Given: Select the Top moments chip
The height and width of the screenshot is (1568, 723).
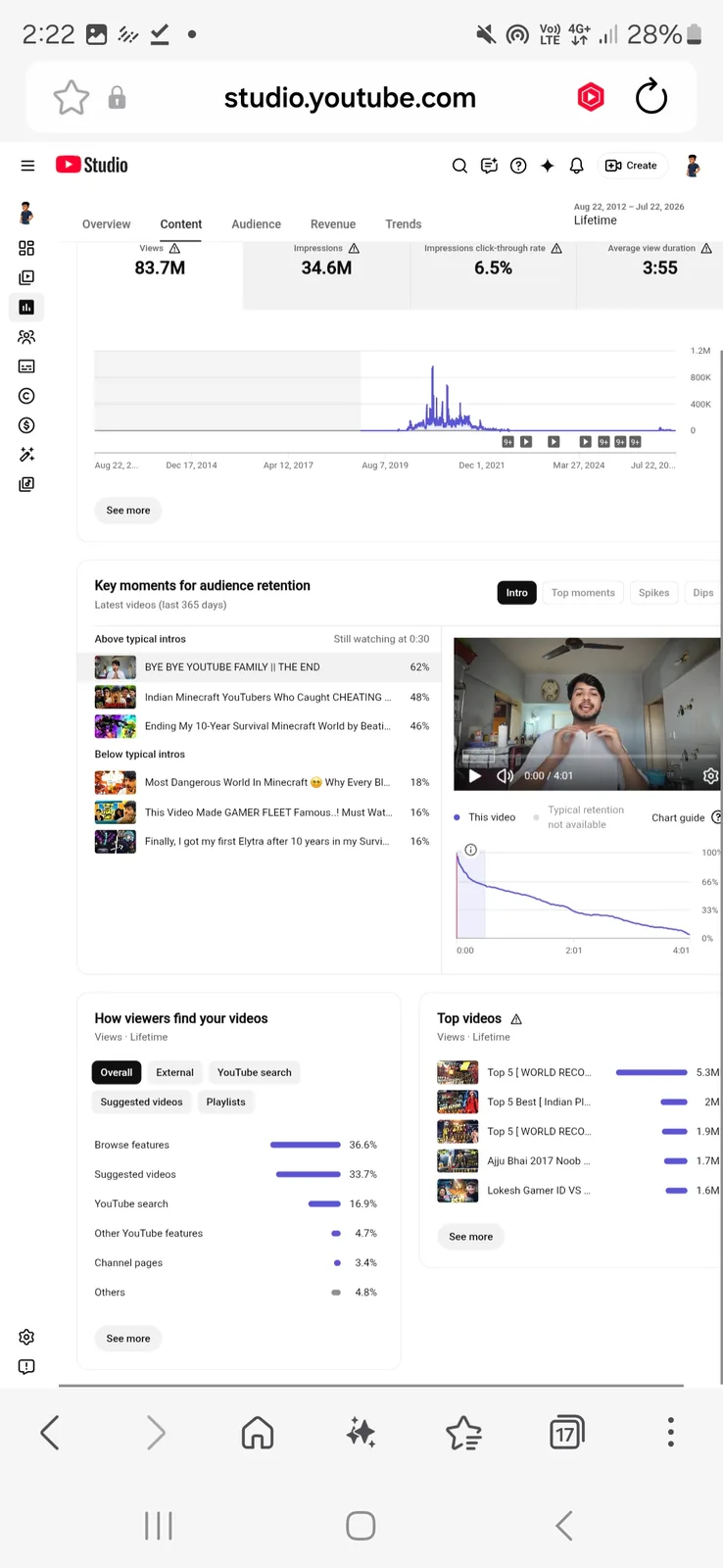Looking at the screenshot, I should coord(583,593).
